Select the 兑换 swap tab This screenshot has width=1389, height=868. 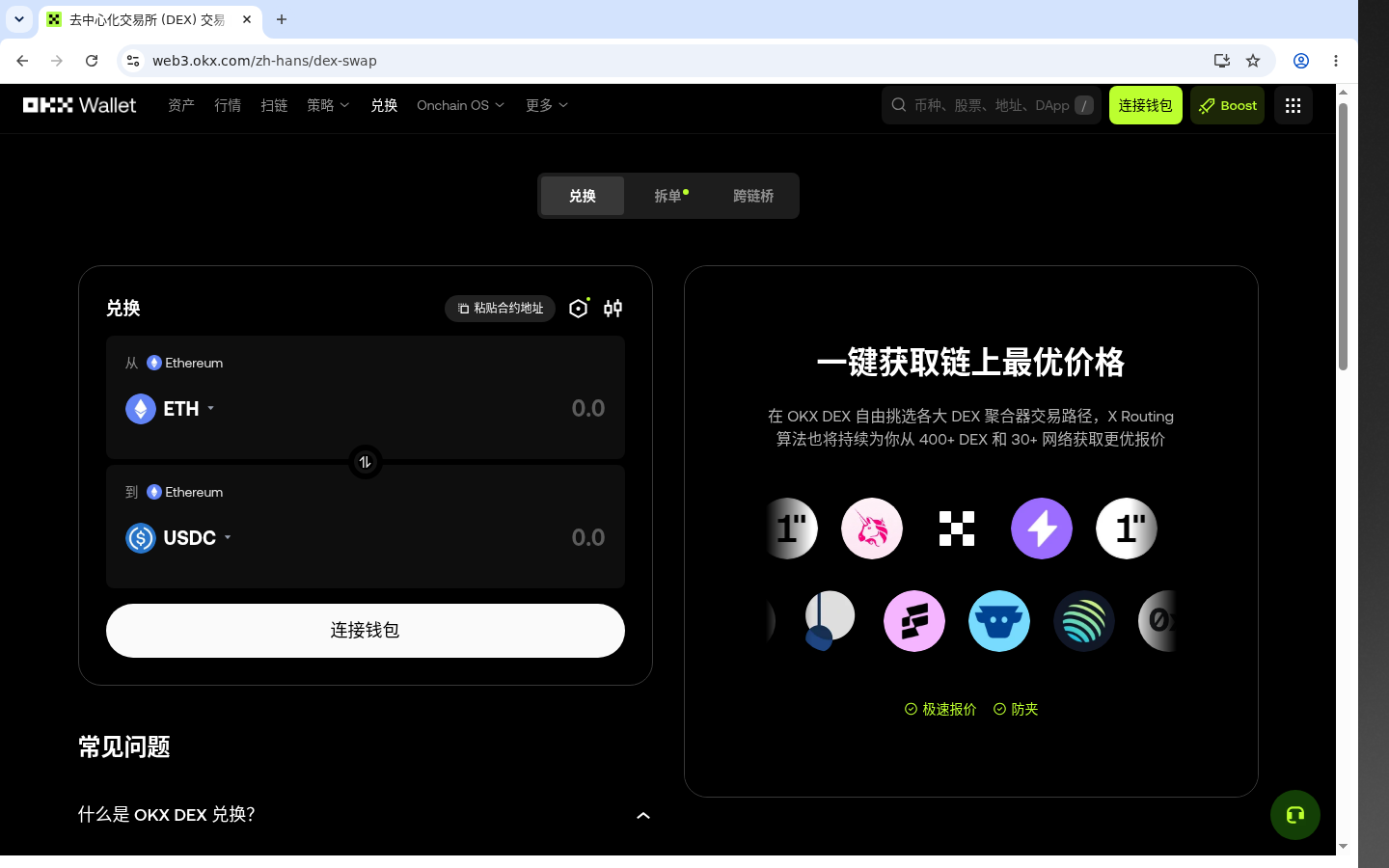coord(583,196)
